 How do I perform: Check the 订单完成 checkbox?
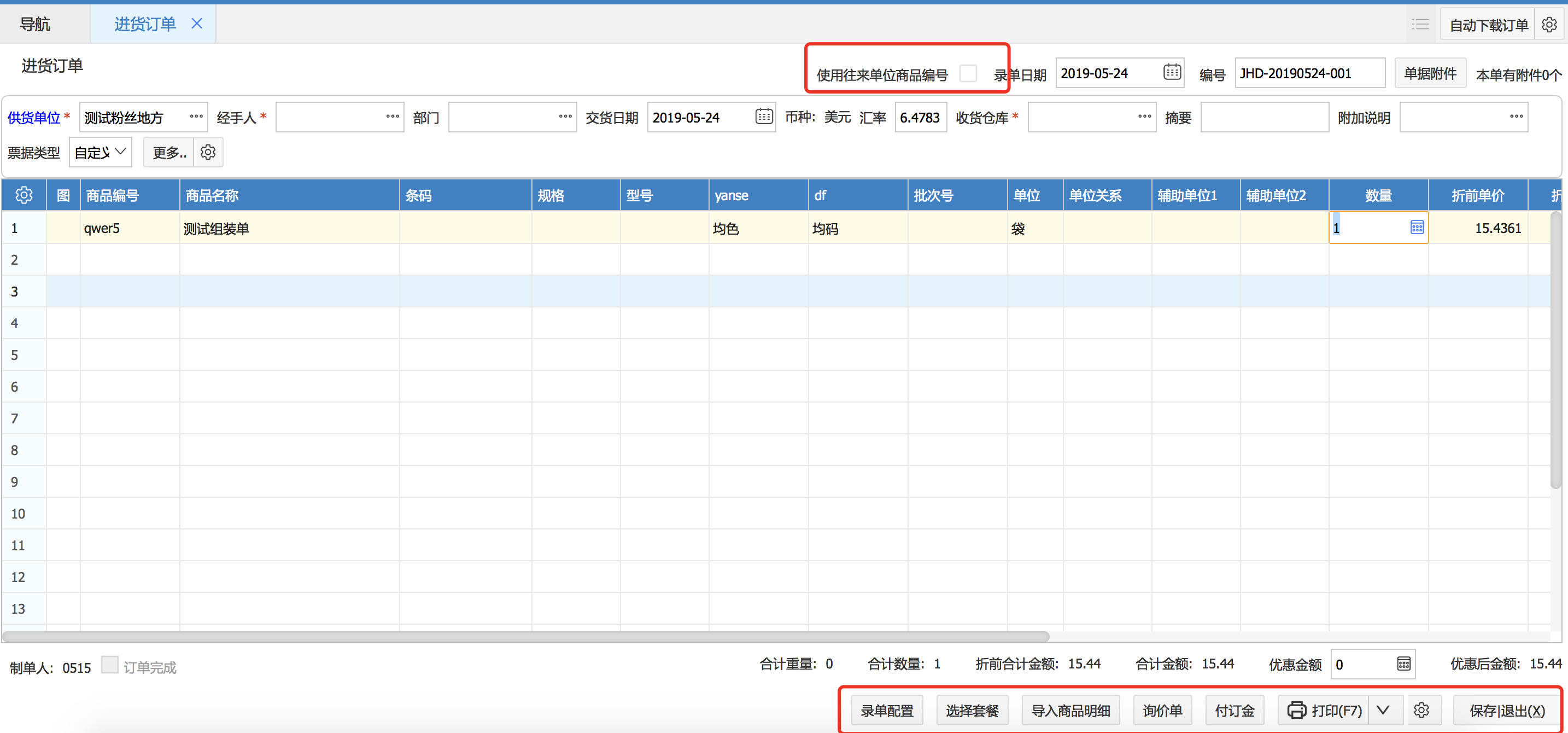109,665
